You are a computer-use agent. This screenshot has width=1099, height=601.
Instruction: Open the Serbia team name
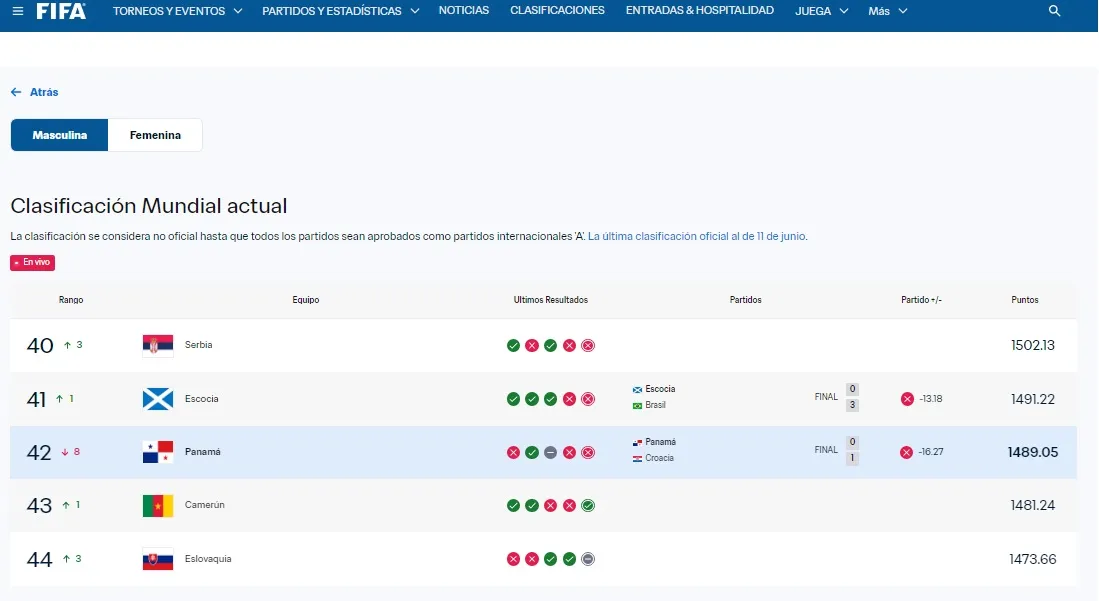tap(198, 345)
